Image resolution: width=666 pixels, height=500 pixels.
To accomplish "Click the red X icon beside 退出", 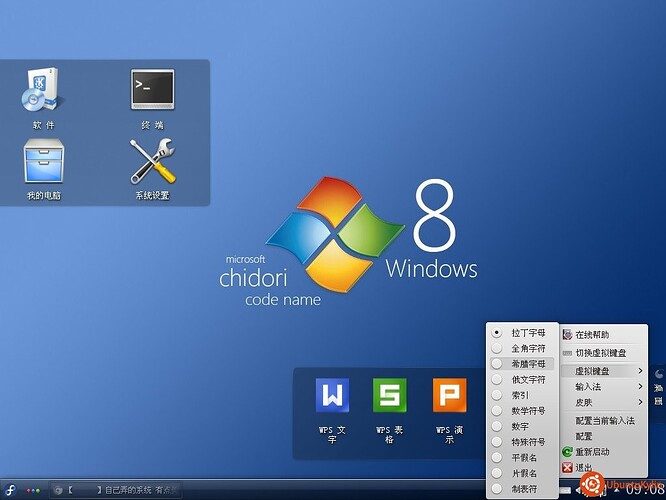I will (567, 468).
